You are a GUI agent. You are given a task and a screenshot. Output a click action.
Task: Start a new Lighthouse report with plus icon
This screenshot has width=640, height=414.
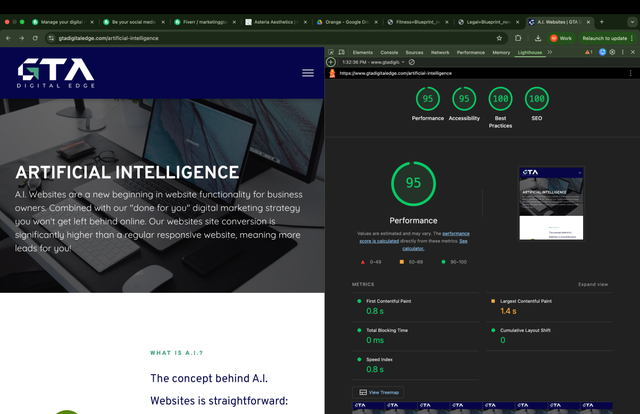pos(331,62)
